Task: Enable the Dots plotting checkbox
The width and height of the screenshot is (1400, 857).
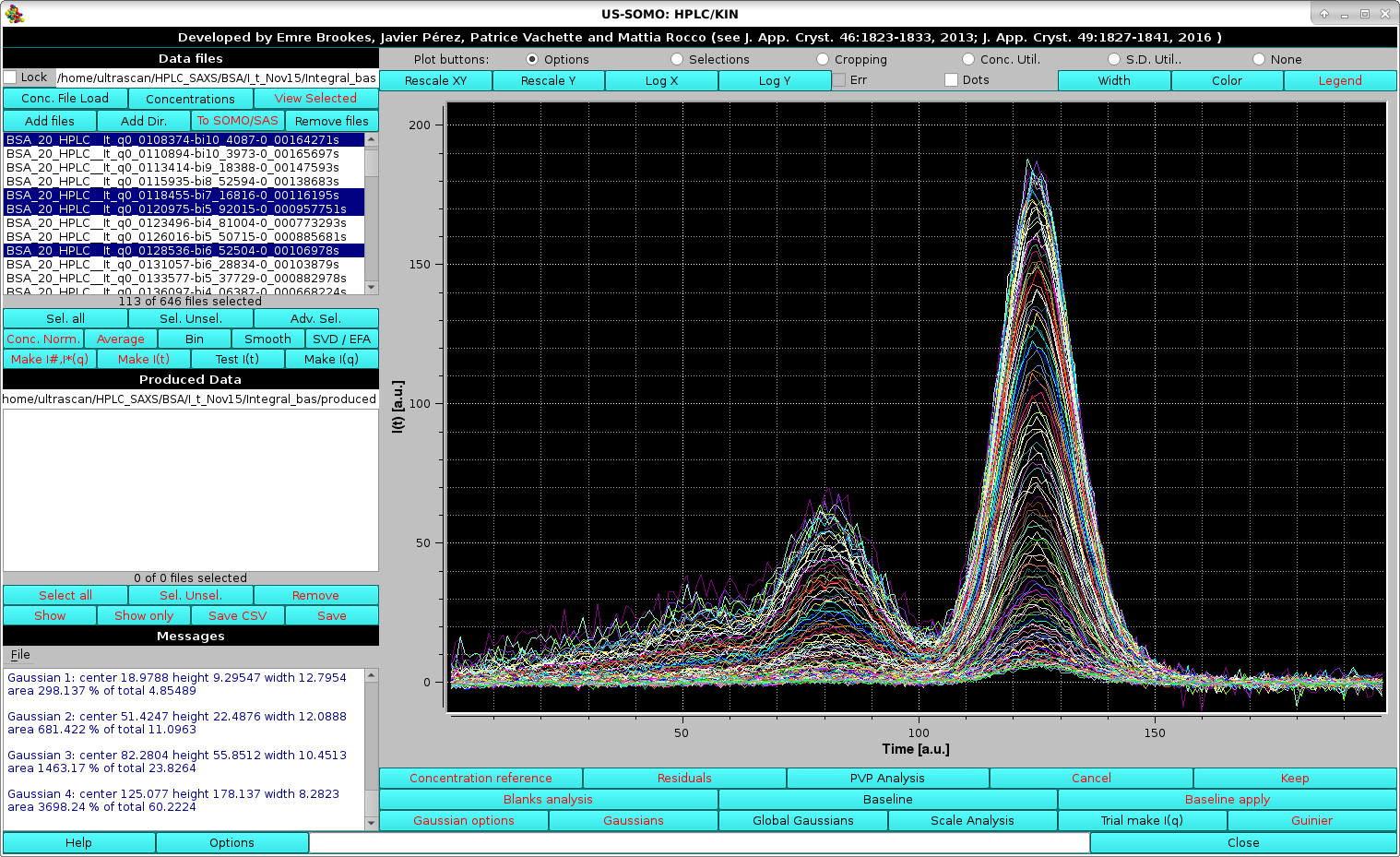Action: pos(951,80)
